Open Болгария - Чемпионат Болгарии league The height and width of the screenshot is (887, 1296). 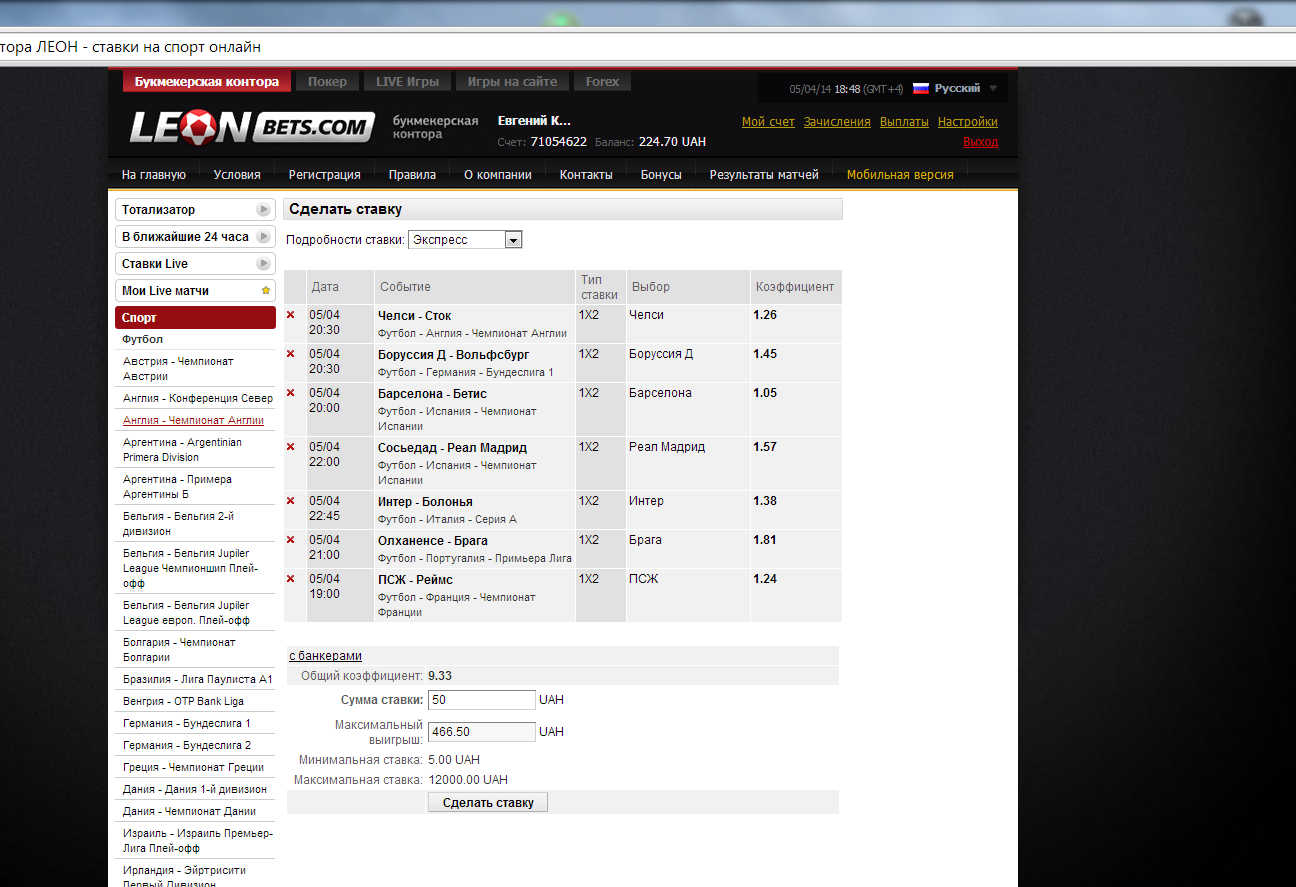(x=179, y=650)
